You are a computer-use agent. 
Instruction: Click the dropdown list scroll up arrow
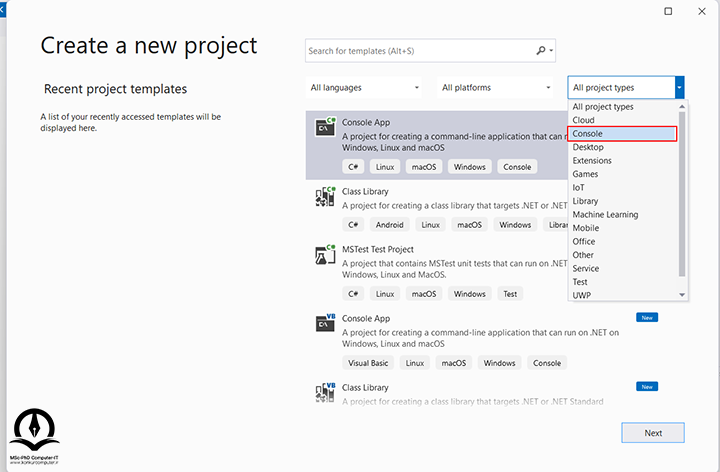click(x=682, y=107)
